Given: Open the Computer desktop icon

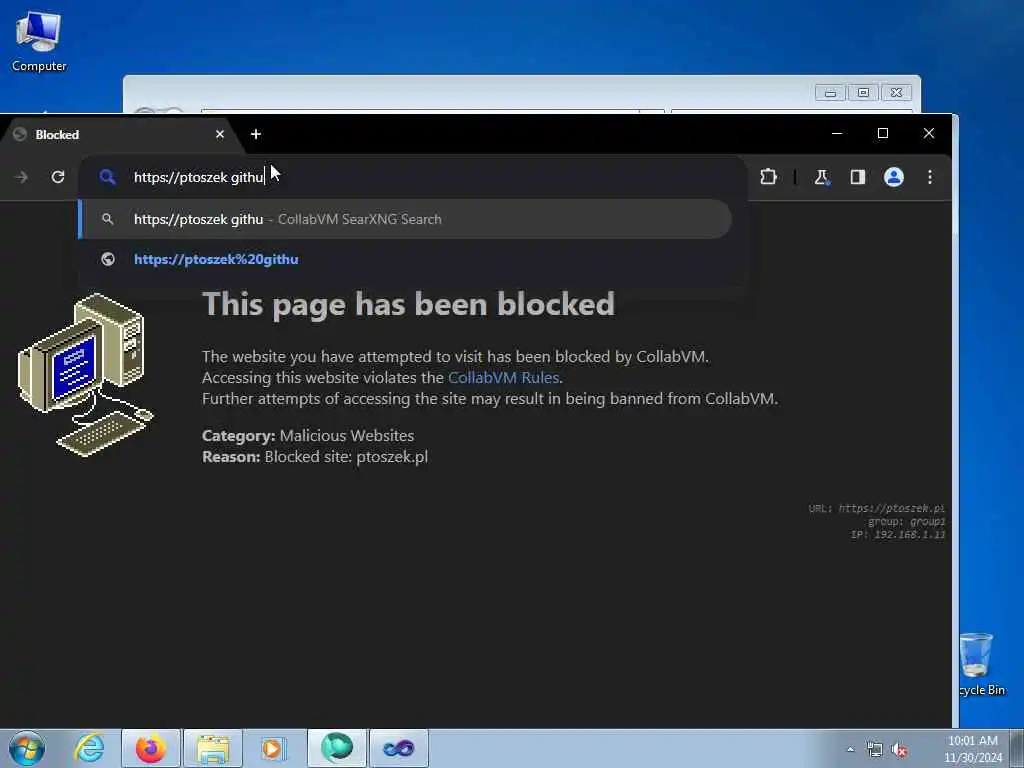Looking at the screenshot, I should [x=39, y=41].
